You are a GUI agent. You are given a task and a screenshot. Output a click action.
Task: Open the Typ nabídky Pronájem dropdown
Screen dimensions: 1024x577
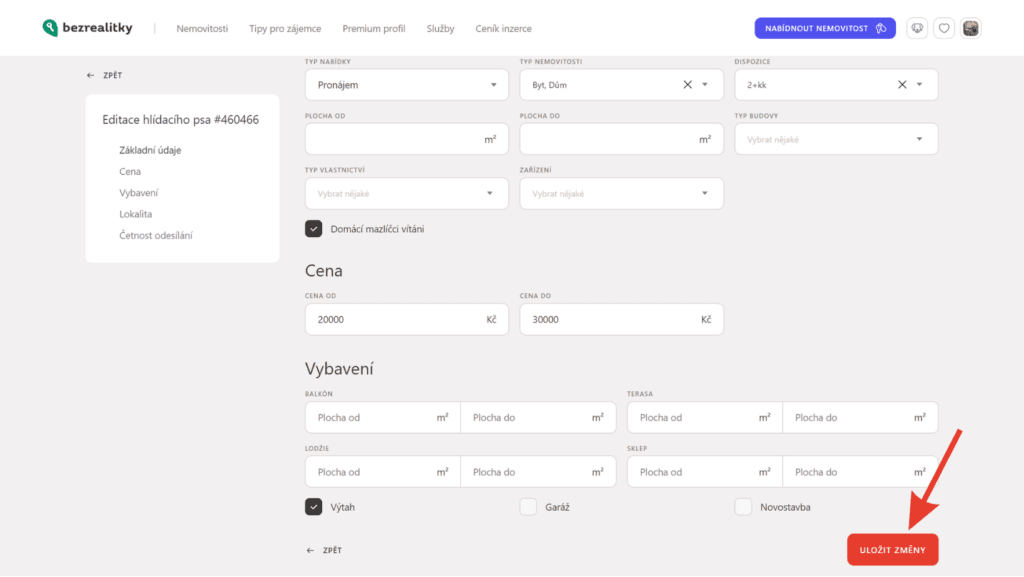point(406,85)
